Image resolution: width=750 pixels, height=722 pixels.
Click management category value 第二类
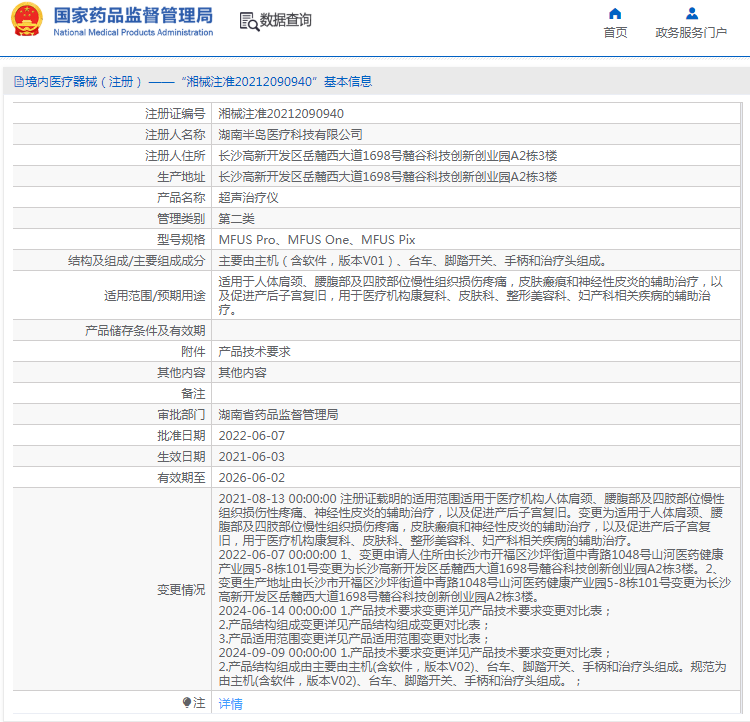click(237, 219)
